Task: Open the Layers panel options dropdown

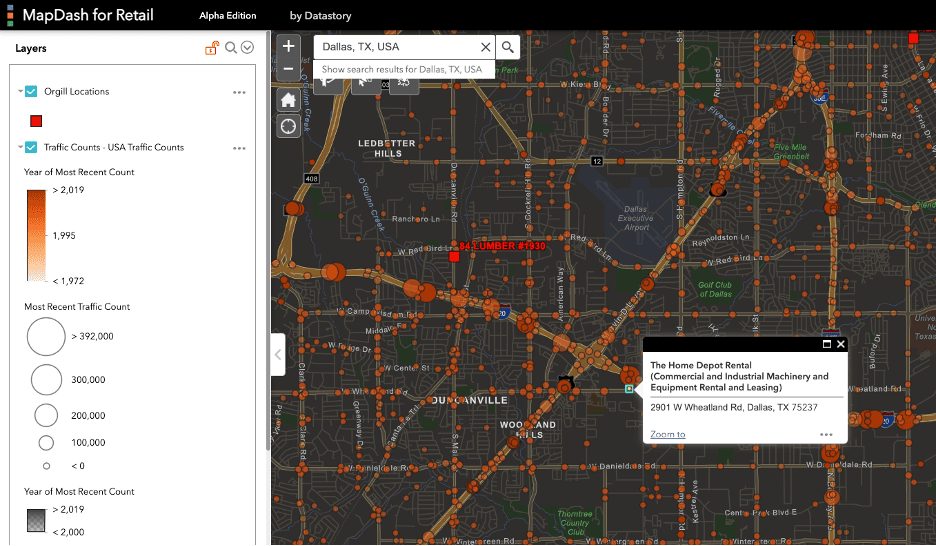Action: [x=247, y=48]
